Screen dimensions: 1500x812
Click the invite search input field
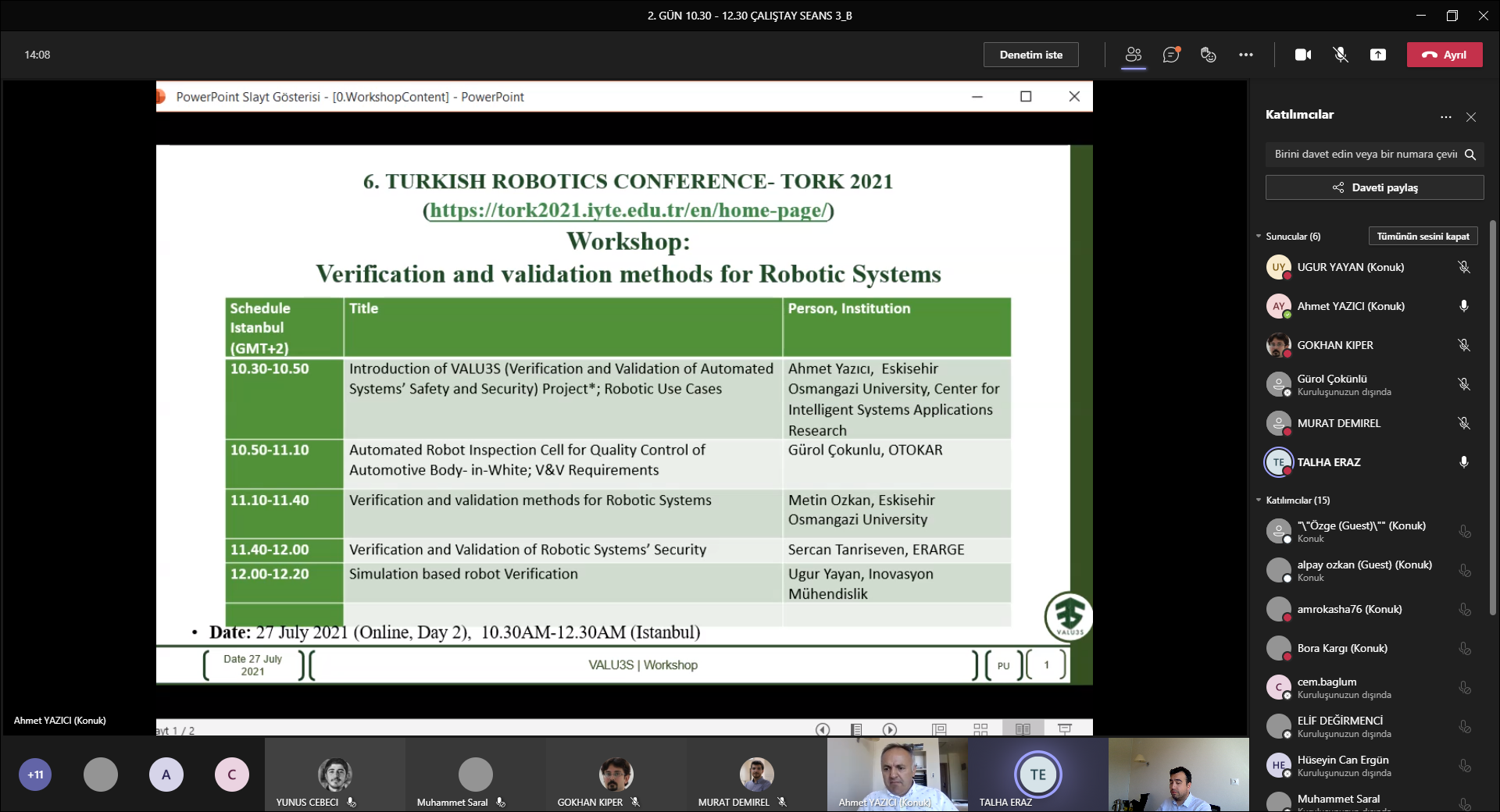(1364, 155)
